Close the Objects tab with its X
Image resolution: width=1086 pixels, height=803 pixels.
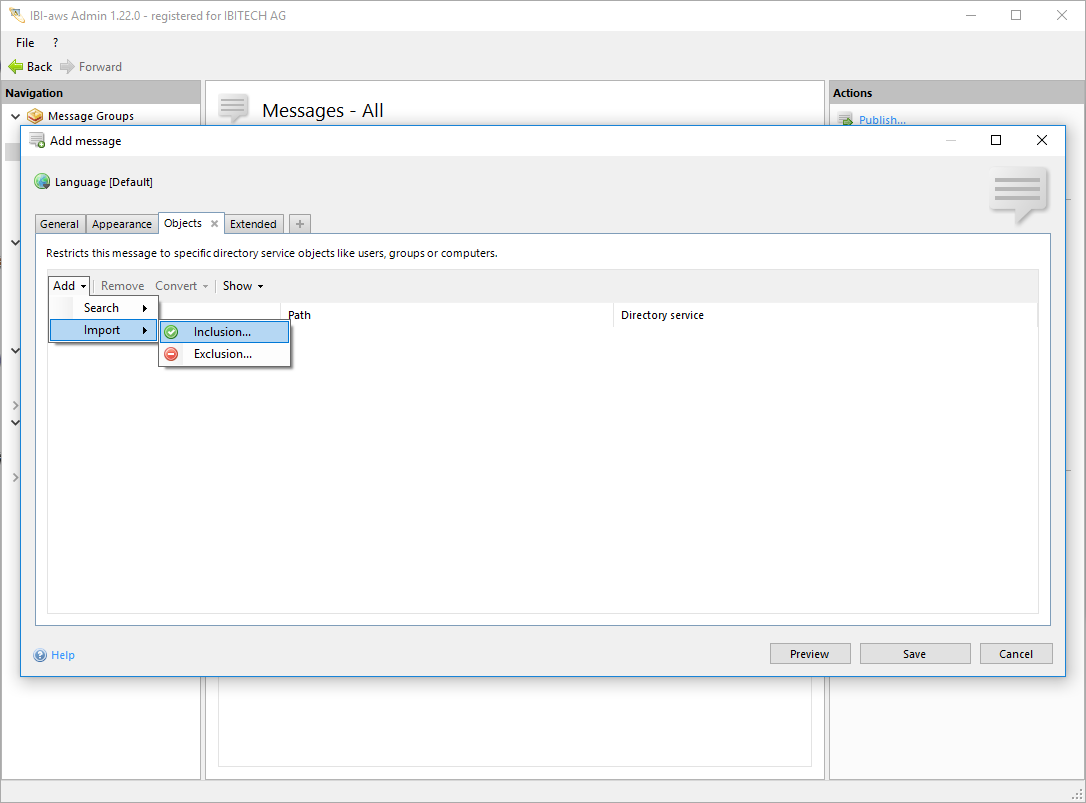tap(214, 224)
